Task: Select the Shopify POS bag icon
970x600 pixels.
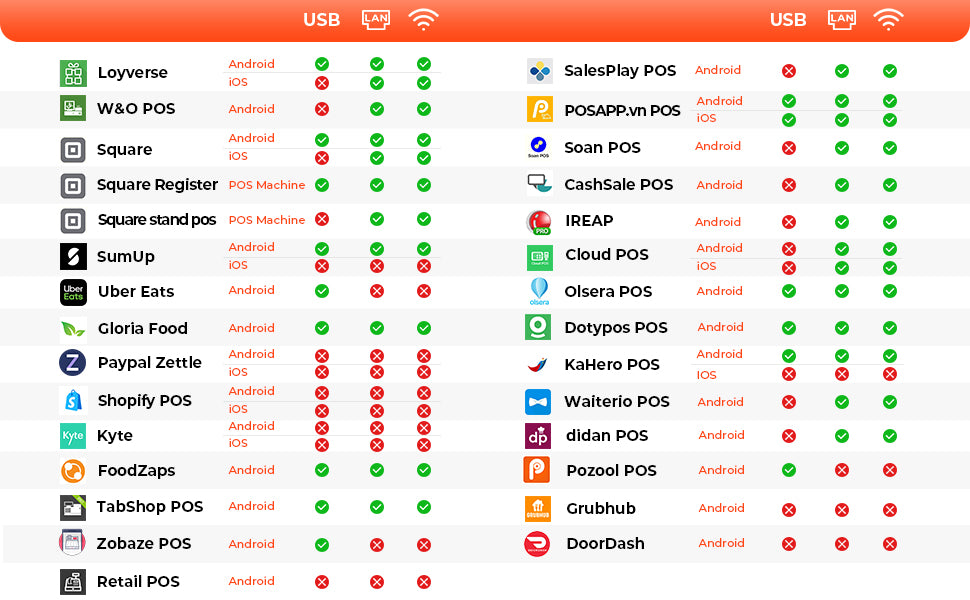Action: pos(73,401)
